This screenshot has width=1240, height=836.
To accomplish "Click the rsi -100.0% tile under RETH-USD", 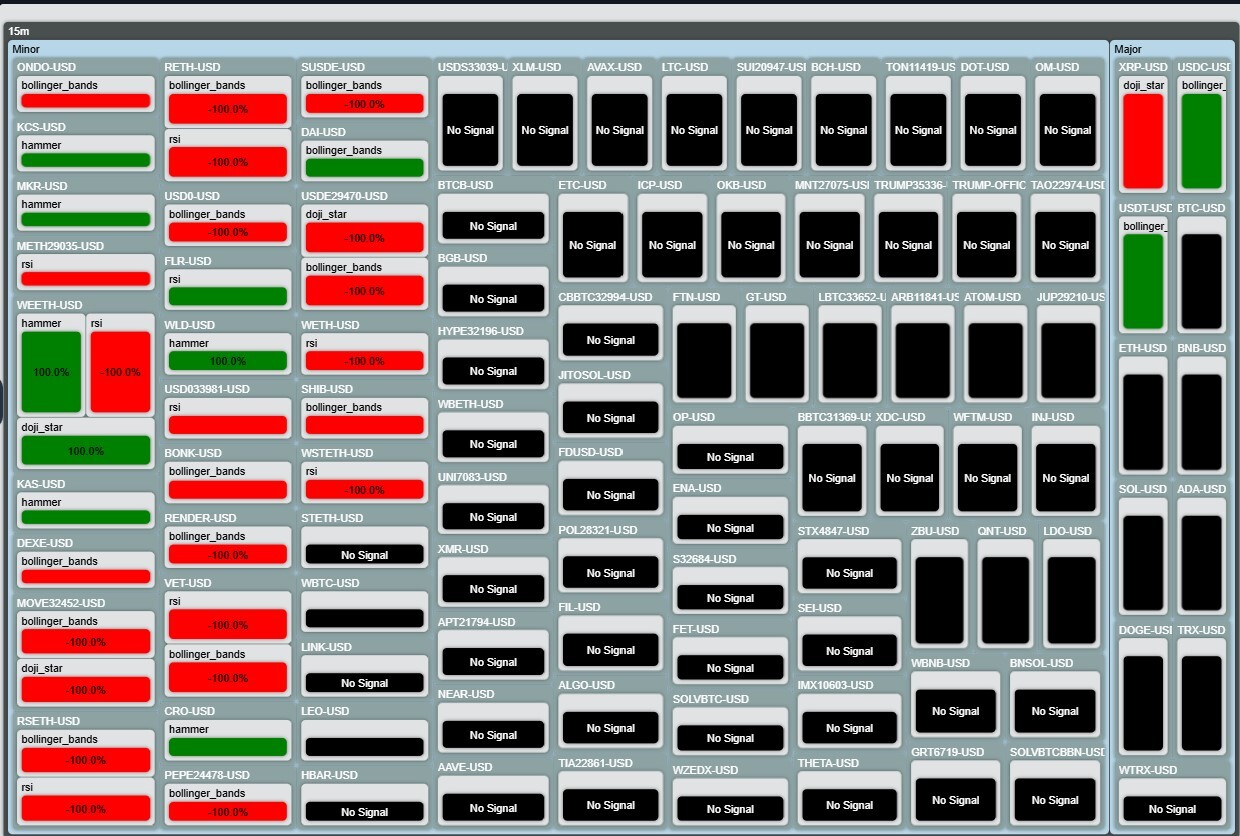I will tap(228, 161).
